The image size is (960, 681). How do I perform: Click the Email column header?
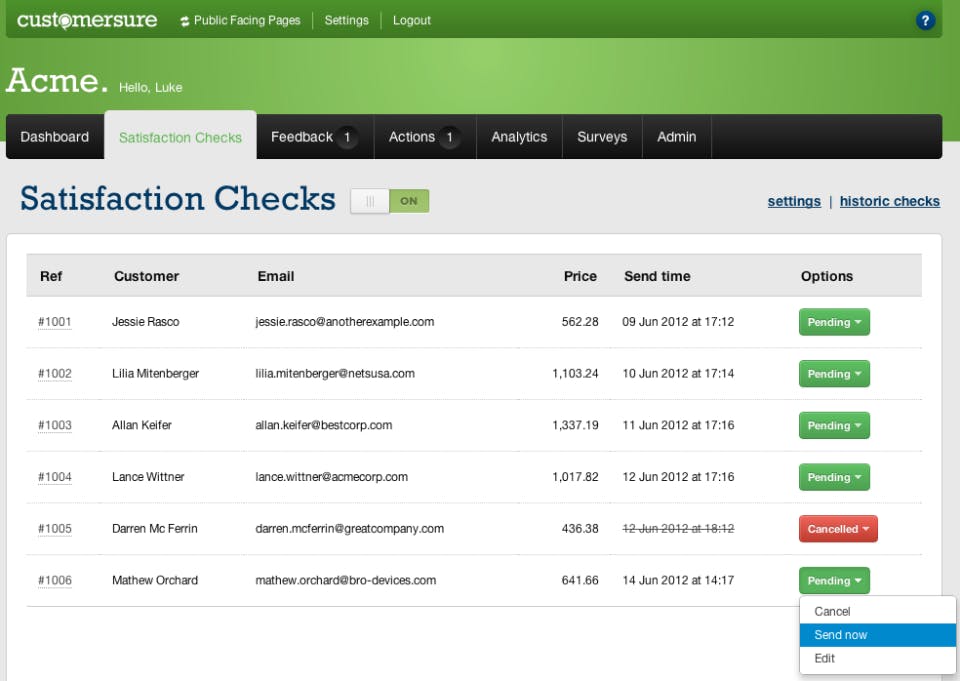276,276
